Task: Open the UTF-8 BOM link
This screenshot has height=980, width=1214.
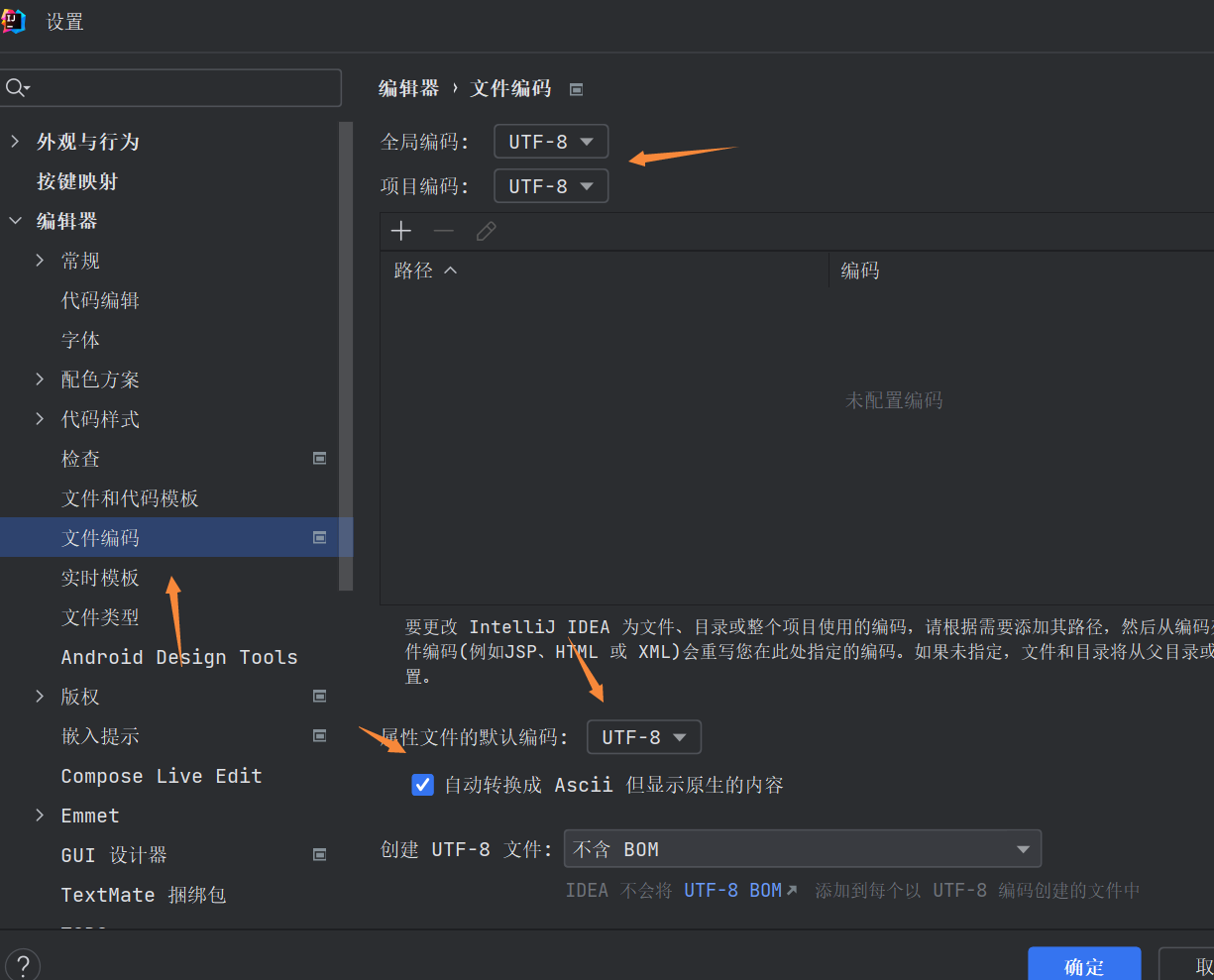Action: point(740,890)
